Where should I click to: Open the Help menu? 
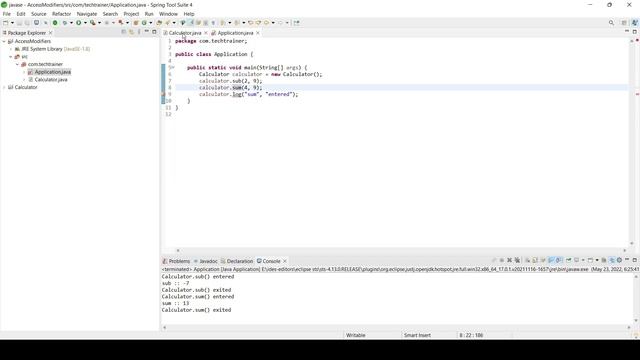(x=189, y=14)
